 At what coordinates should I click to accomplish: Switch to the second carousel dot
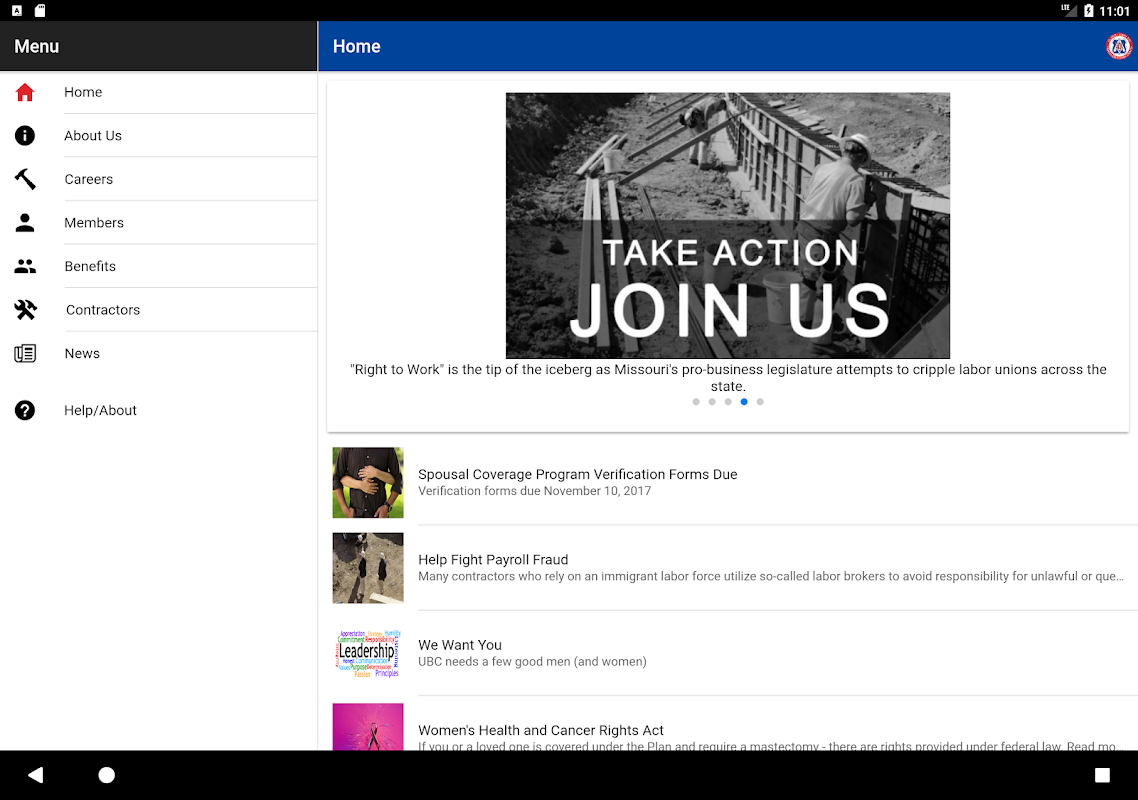[x=712, y=402]
